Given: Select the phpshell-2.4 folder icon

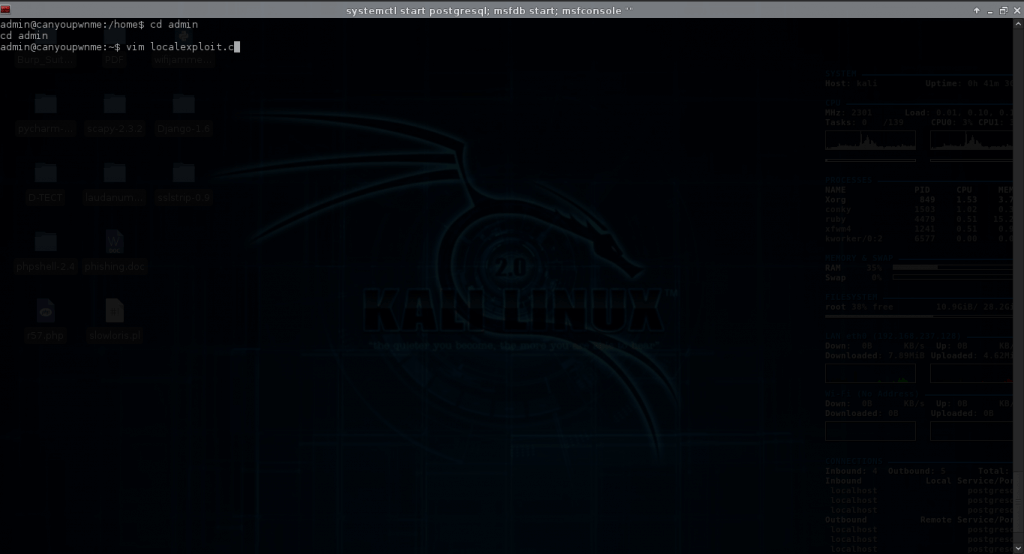Looking at the screenshot, I should 46,242.
